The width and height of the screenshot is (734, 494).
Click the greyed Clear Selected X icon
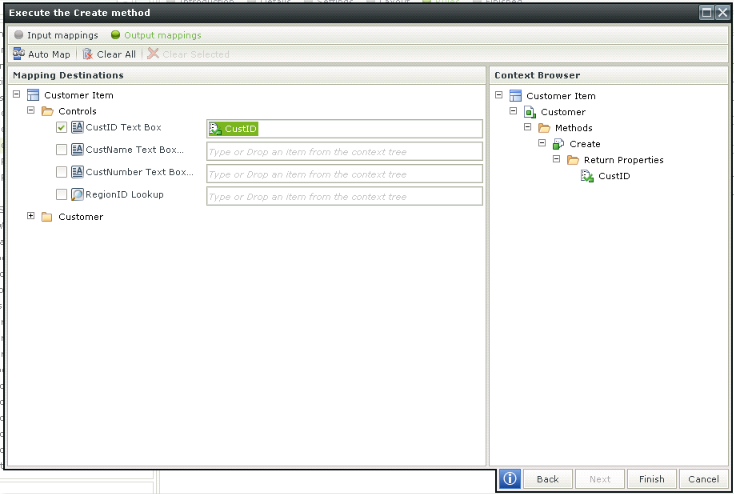pyautogui.click(x=153, y=53)
